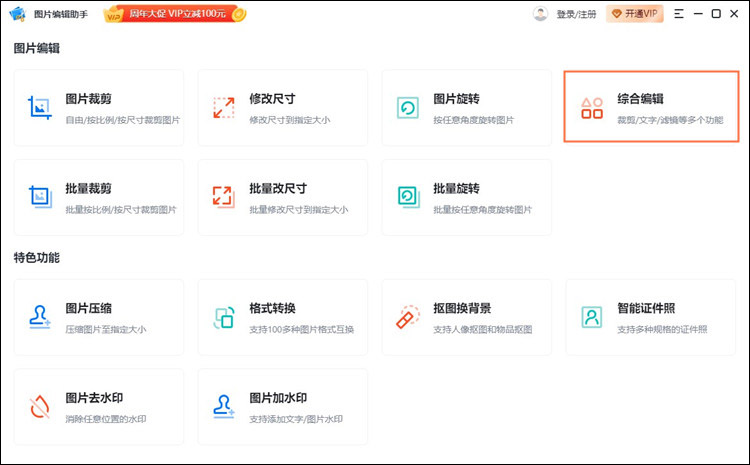The width and height of the screenshot is (750, 465).
Task: Click text 支持人像抠图和物品抠图
Action: (483, 329)
